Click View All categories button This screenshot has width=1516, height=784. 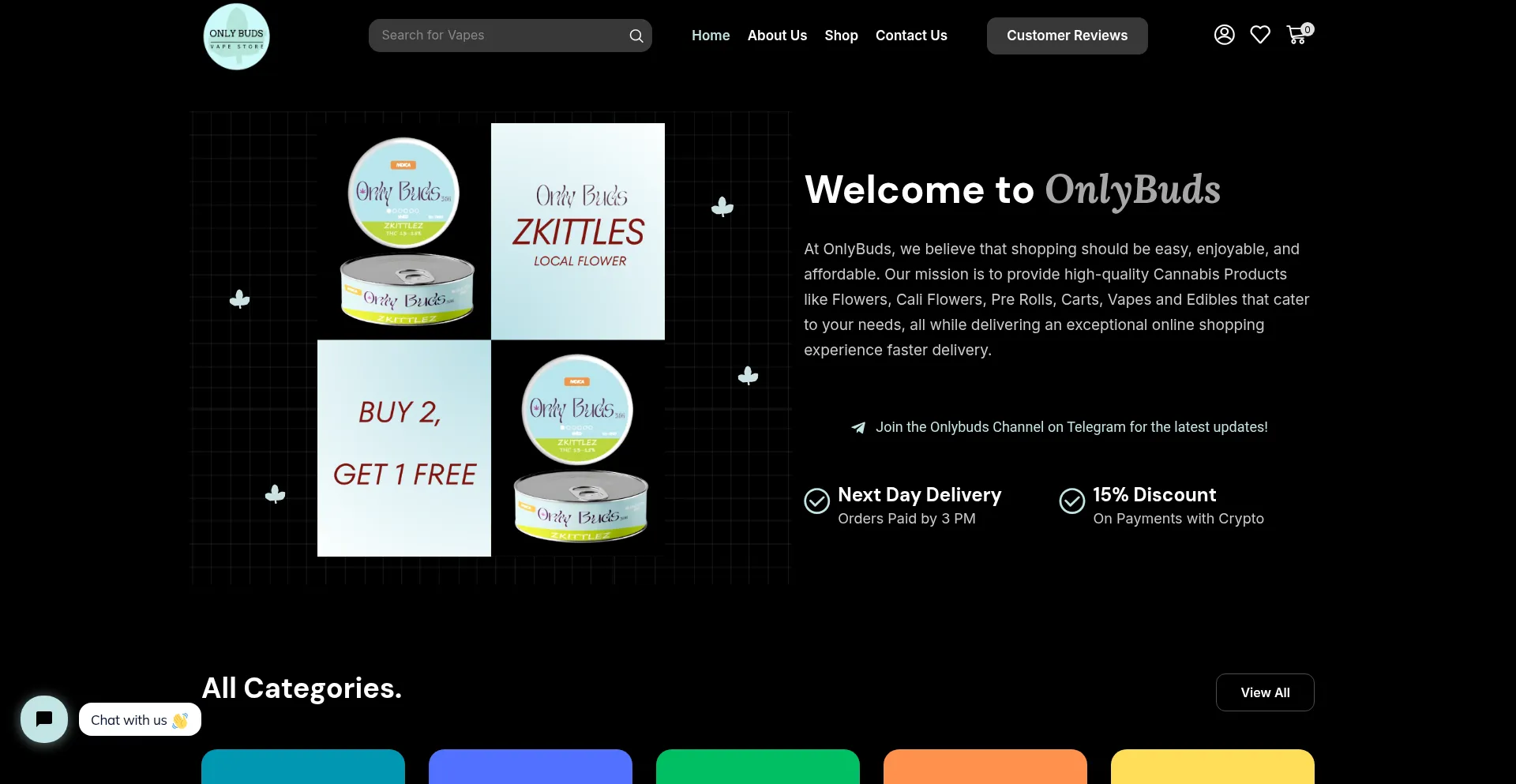(x=1265, y=692)
